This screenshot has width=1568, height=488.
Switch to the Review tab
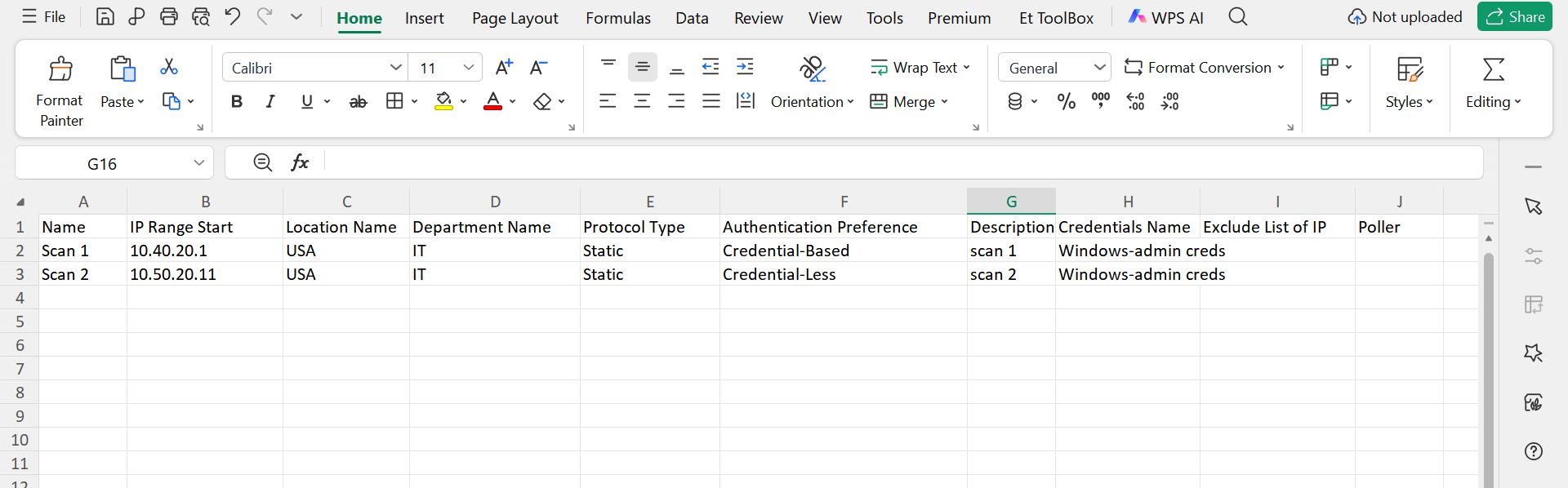(x=759, y=17)
